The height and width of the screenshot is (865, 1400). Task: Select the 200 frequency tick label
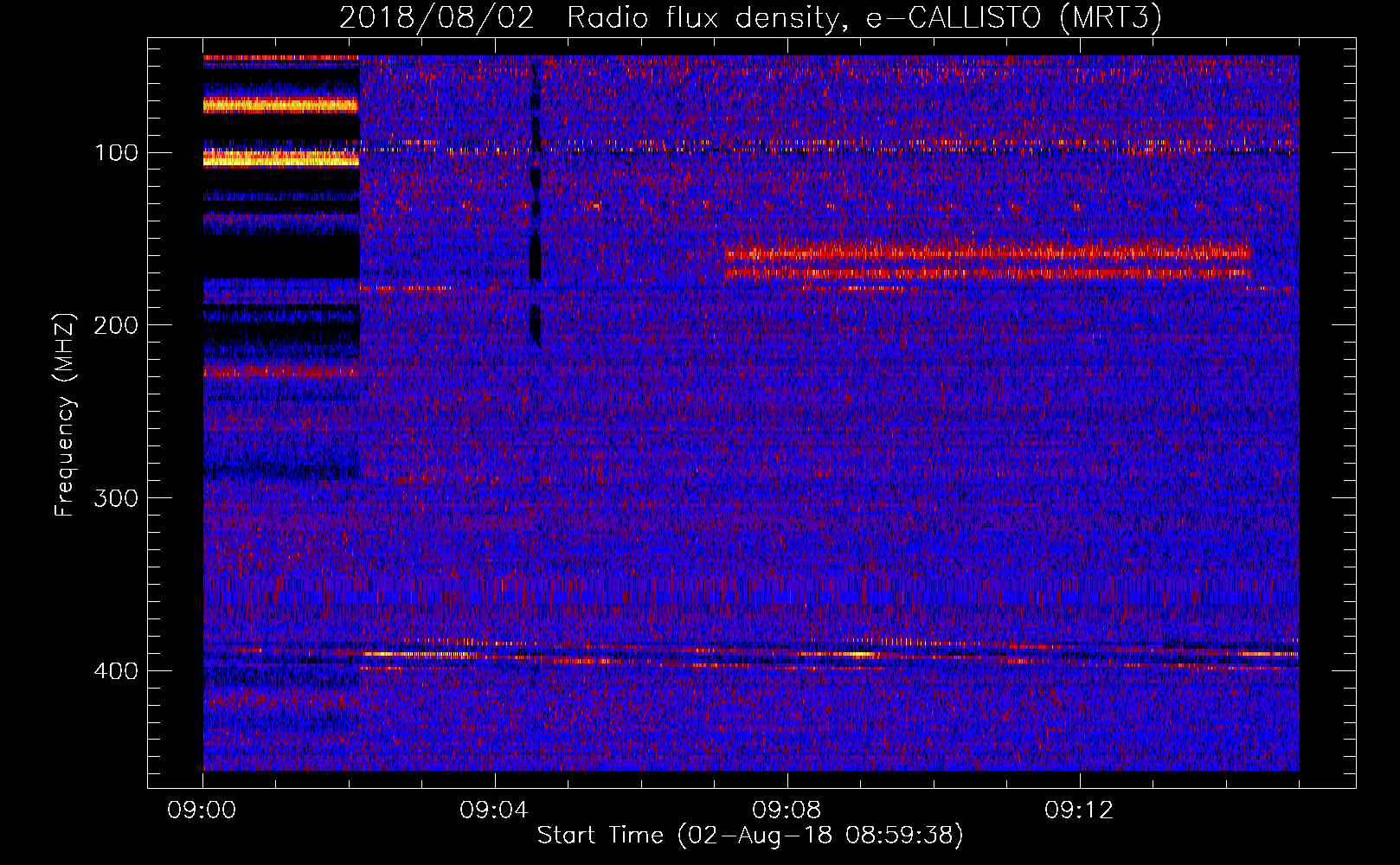click(117, 325)
